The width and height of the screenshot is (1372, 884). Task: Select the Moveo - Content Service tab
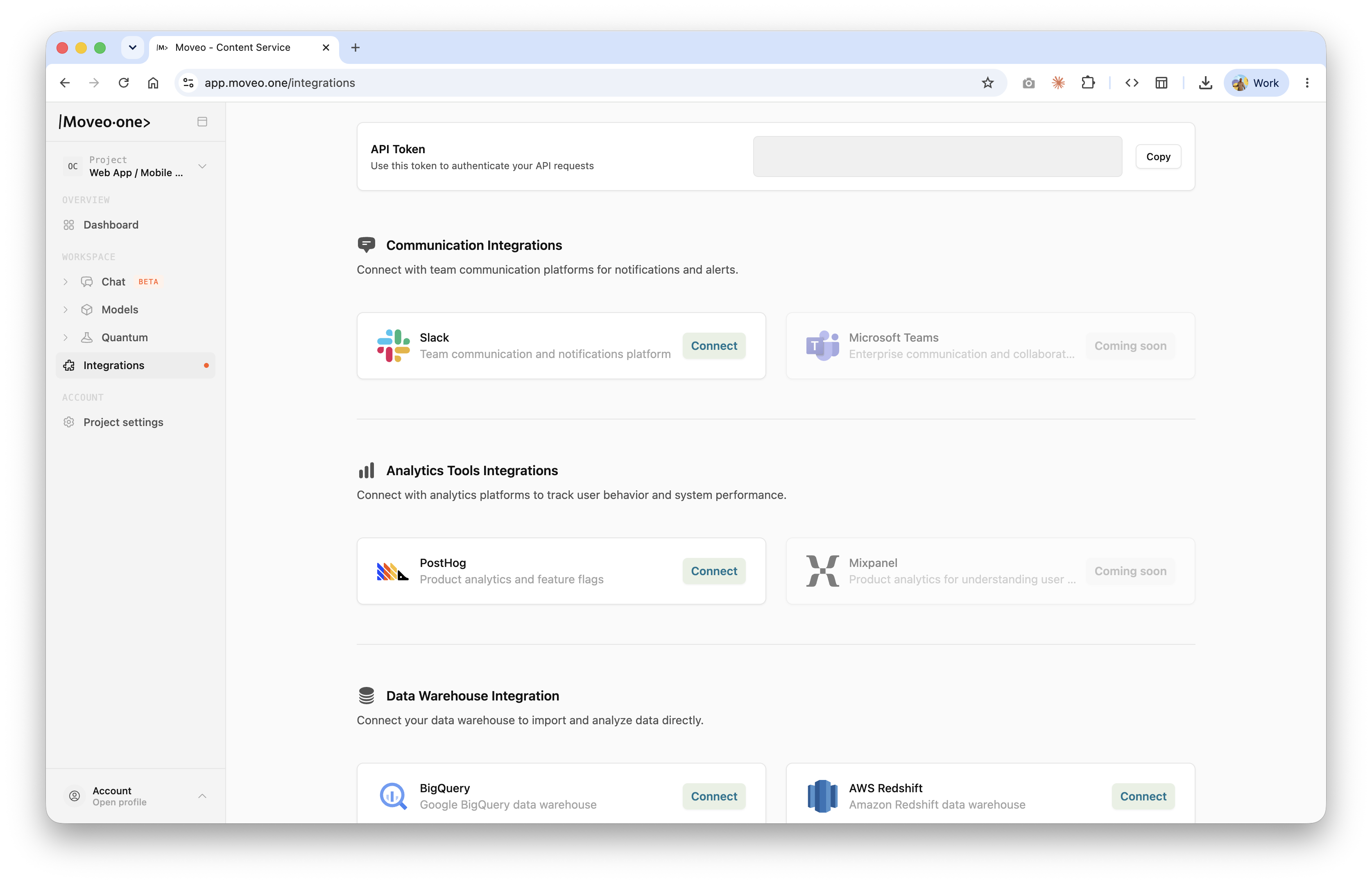coord(244,48)
